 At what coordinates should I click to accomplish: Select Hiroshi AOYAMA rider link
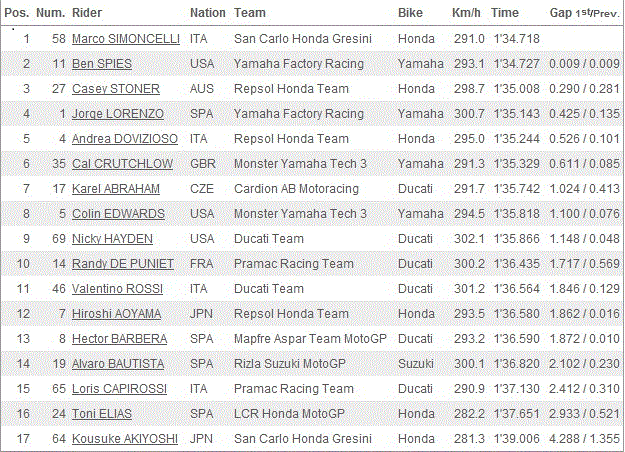(x=116, y=314)
